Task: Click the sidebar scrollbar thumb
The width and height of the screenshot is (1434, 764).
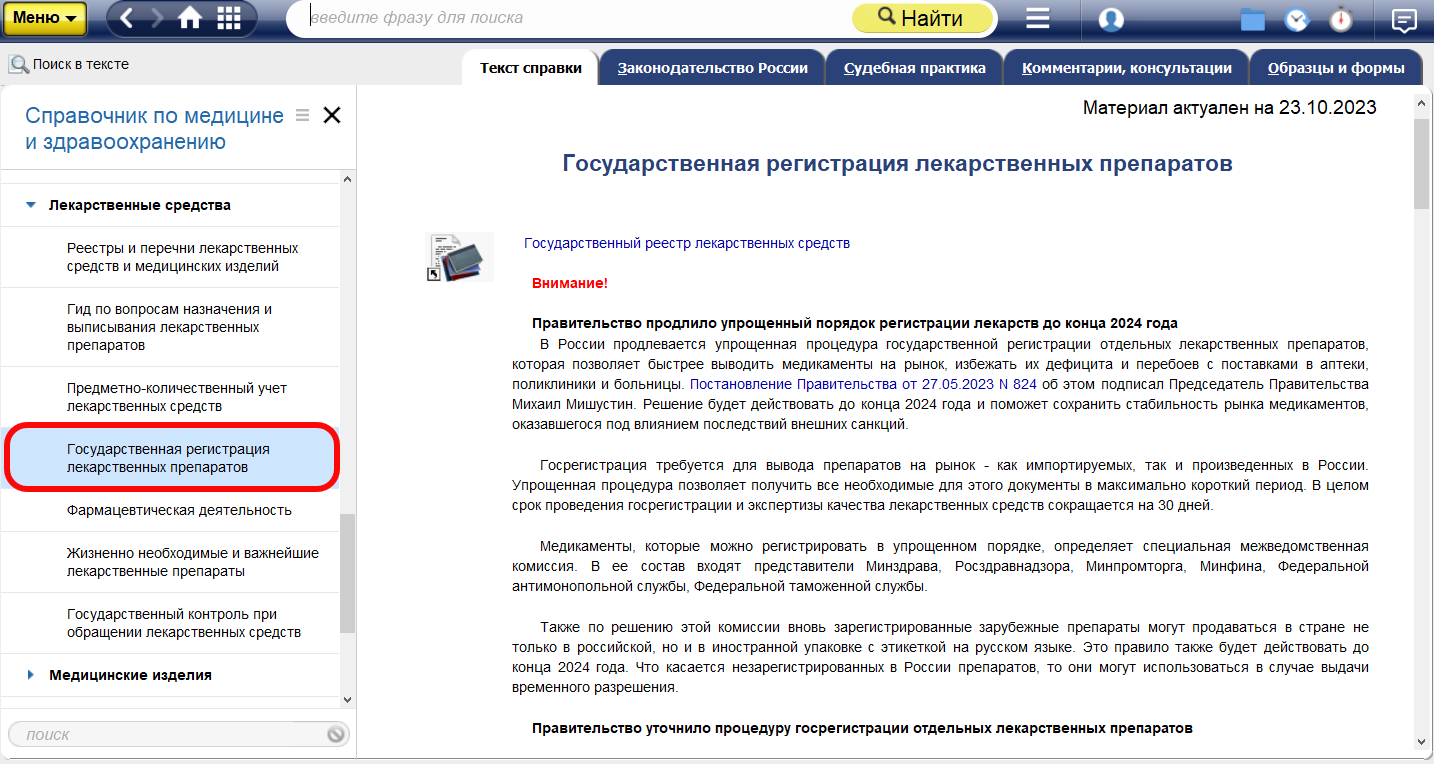Action: [347, 573]
